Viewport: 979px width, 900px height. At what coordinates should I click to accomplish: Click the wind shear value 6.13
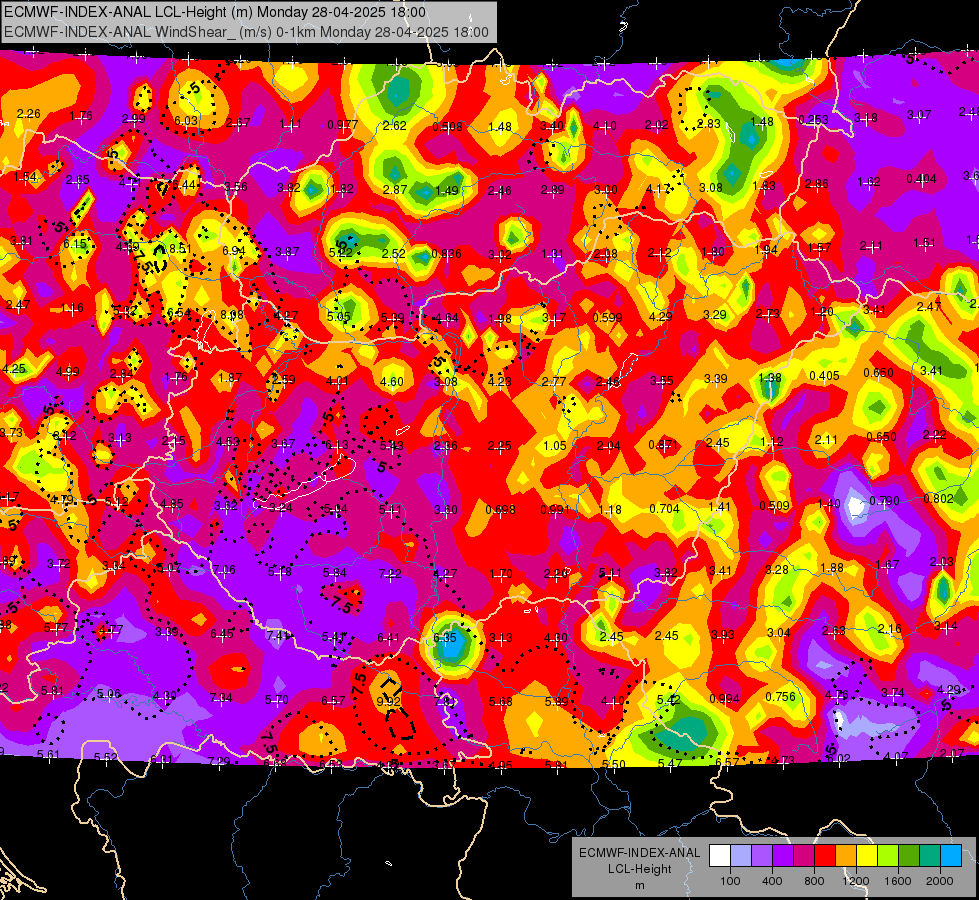pyautogui.click(x=337, y=445)
